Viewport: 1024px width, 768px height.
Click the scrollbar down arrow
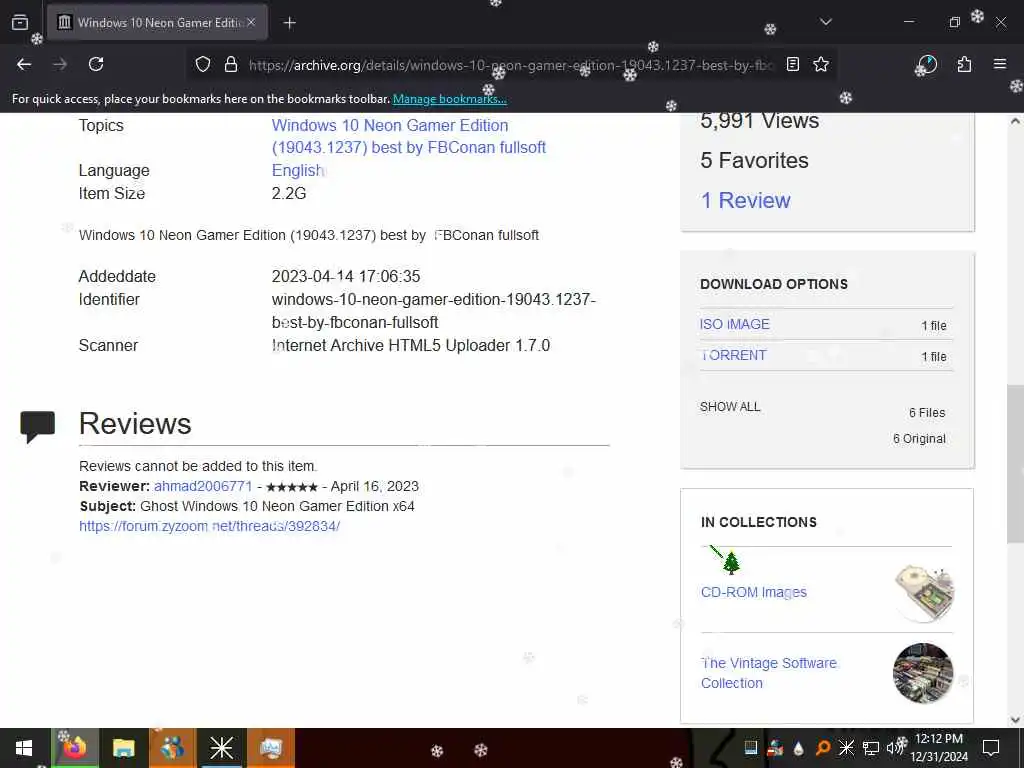(1016, 720)
